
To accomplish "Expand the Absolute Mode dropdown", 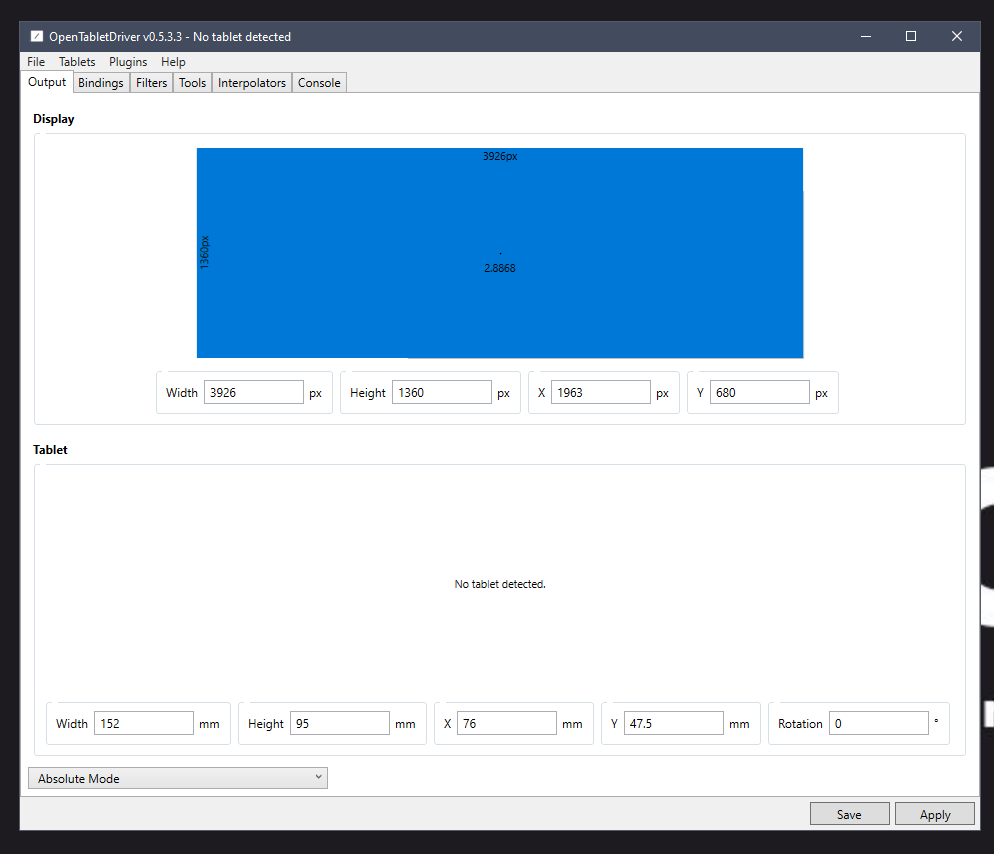I will click(178, 778).
